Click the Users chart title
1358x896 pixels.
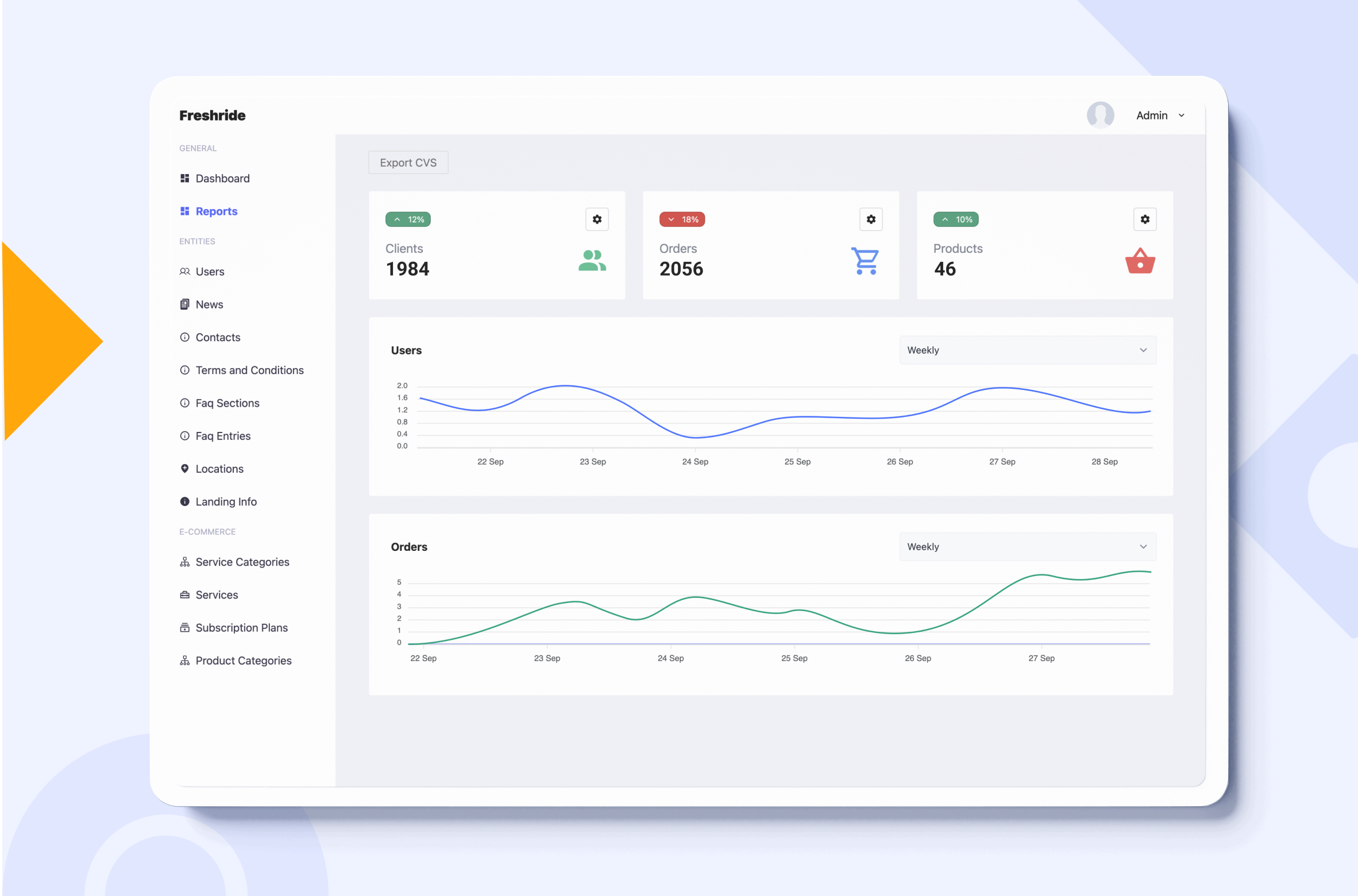(x=406, y=350)
